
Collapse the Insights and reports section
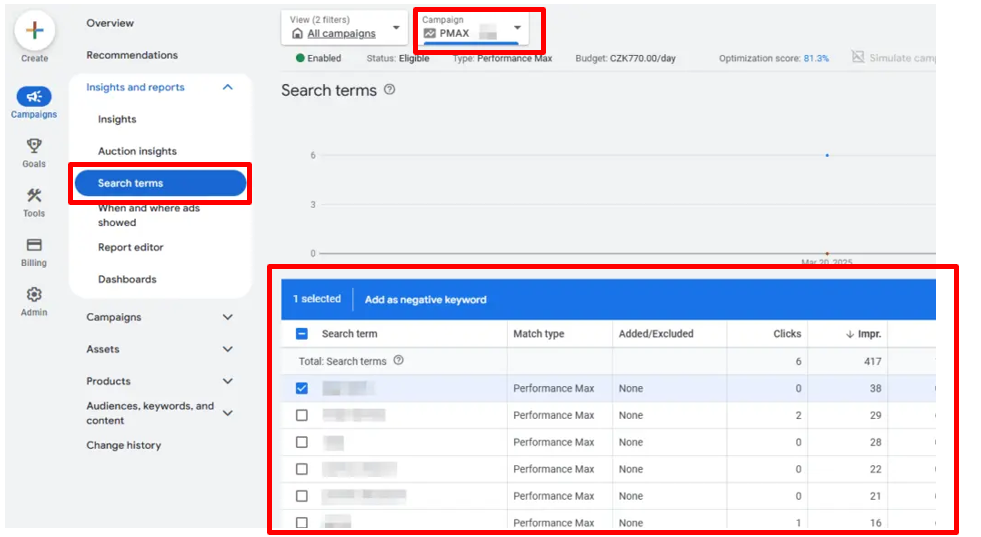click(x=228, y=87)
